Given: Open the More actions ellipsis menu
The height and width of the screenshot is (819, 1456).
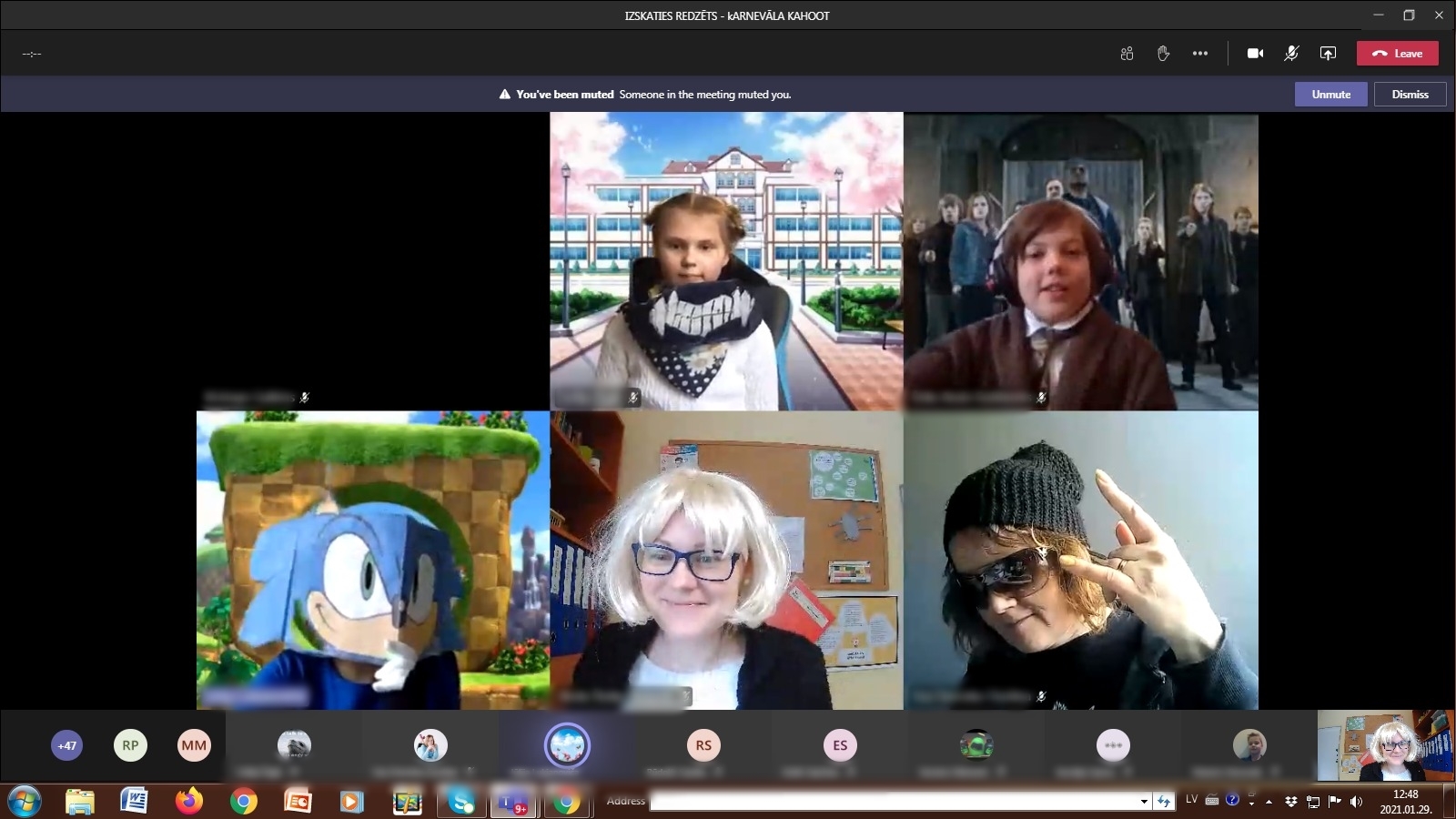Looking at the screenshot, I should point(1200,54).
